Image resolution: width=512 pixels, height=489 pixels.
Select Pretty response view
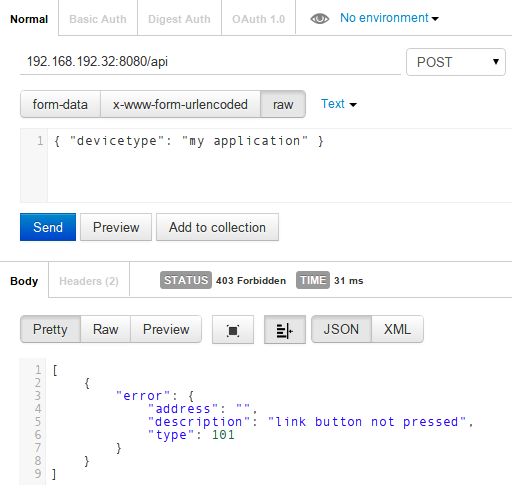[50, 329]
